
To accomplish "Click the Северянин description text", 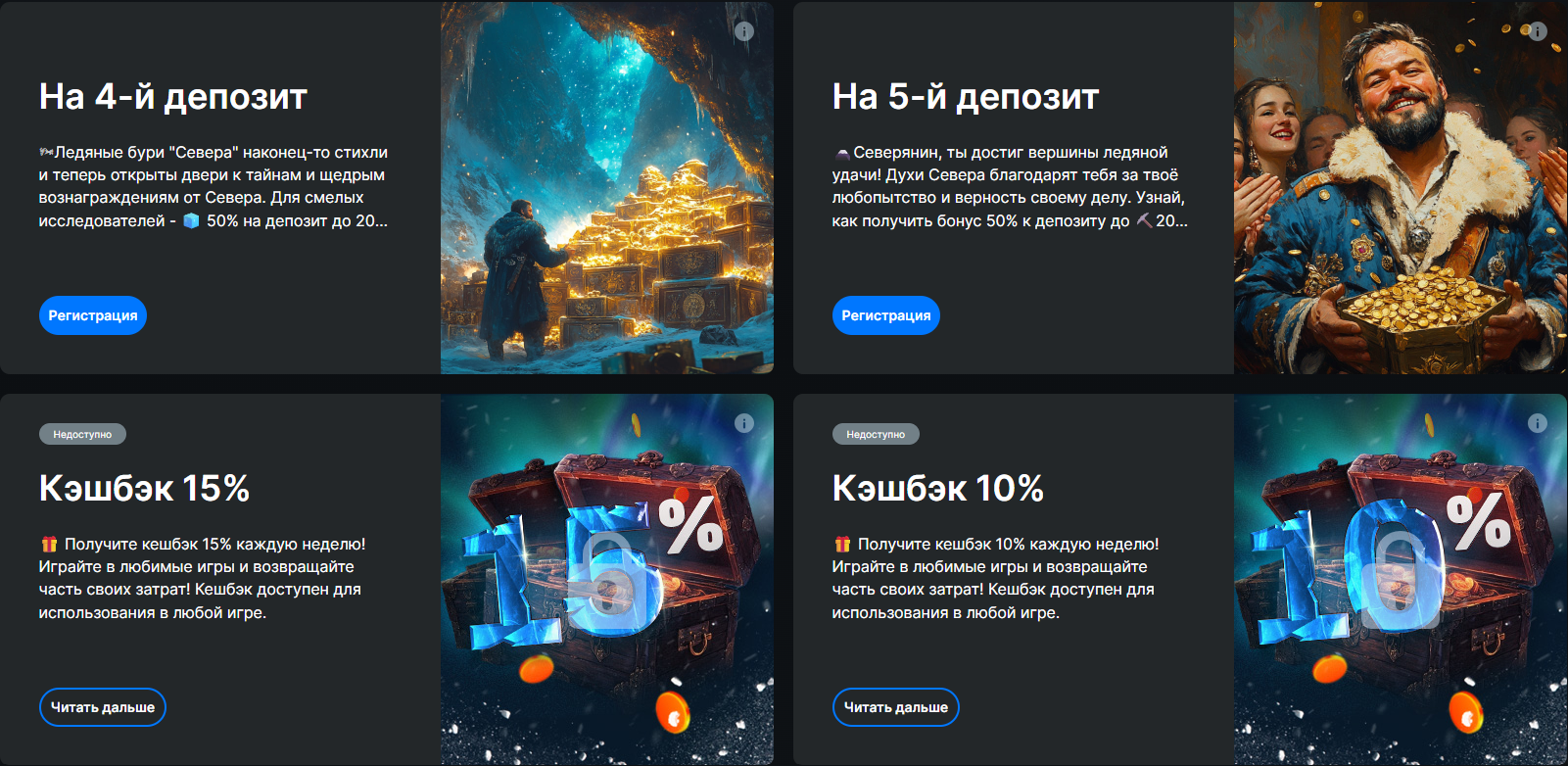I will (x=1010, y=186).
